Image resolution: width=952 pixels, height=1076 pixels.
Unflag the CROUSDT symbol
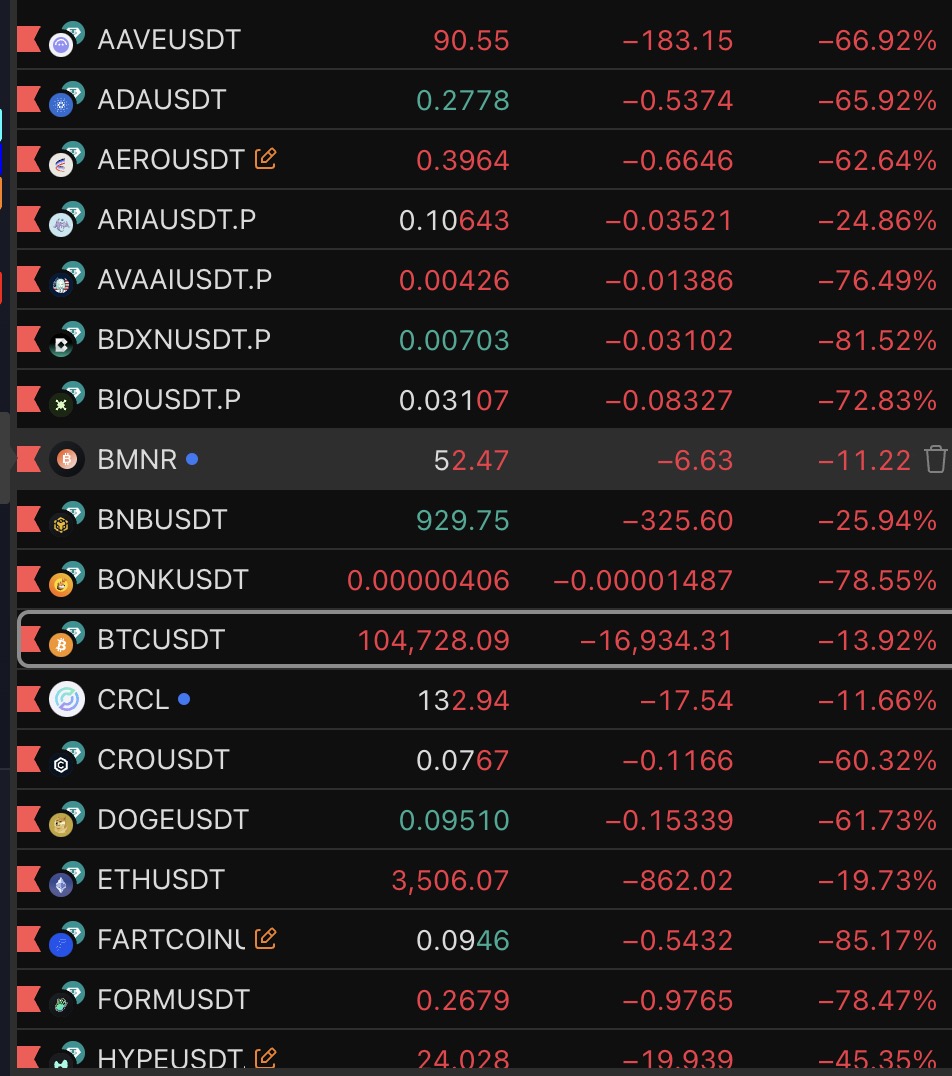pos(29,760)
